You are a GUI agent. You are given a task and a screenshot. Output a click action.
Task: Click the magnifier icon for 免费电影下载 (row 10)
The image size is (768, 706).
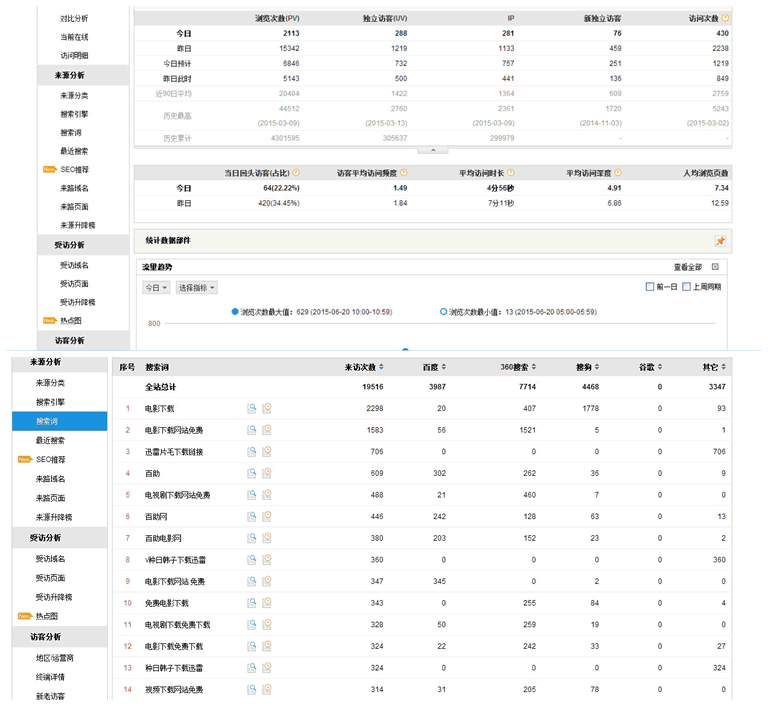251,603
